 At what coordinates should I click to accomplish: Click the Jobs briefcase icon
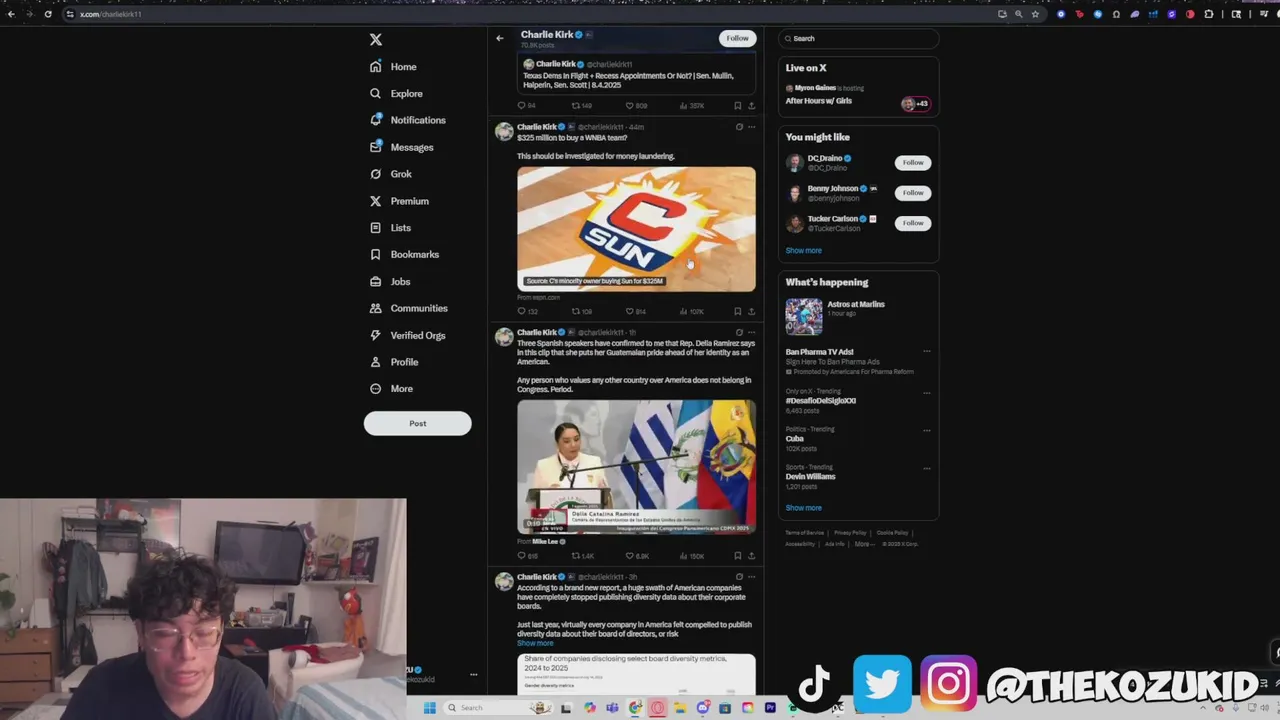click(x=376, y=282)
